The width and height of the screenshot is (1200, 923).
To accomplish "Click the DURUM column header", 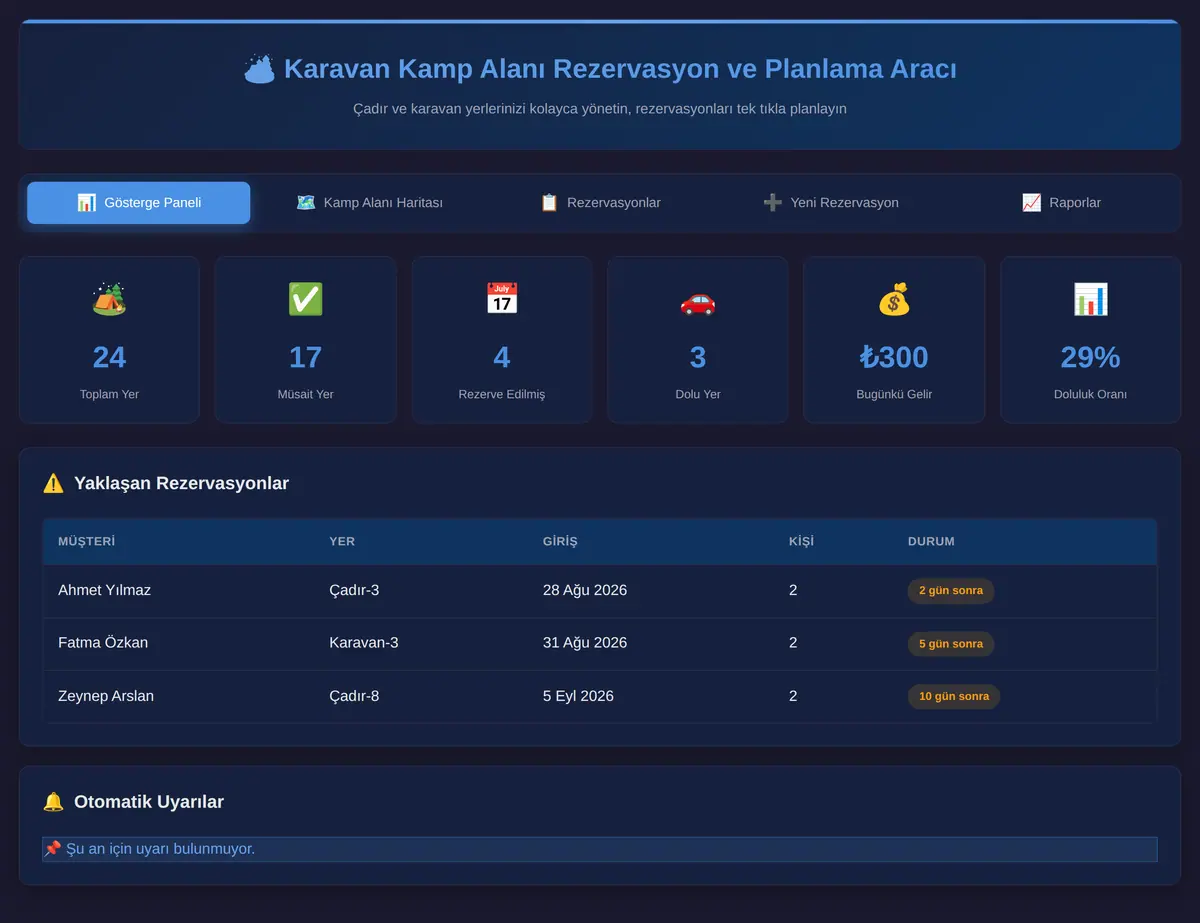I will click(931, 542).
